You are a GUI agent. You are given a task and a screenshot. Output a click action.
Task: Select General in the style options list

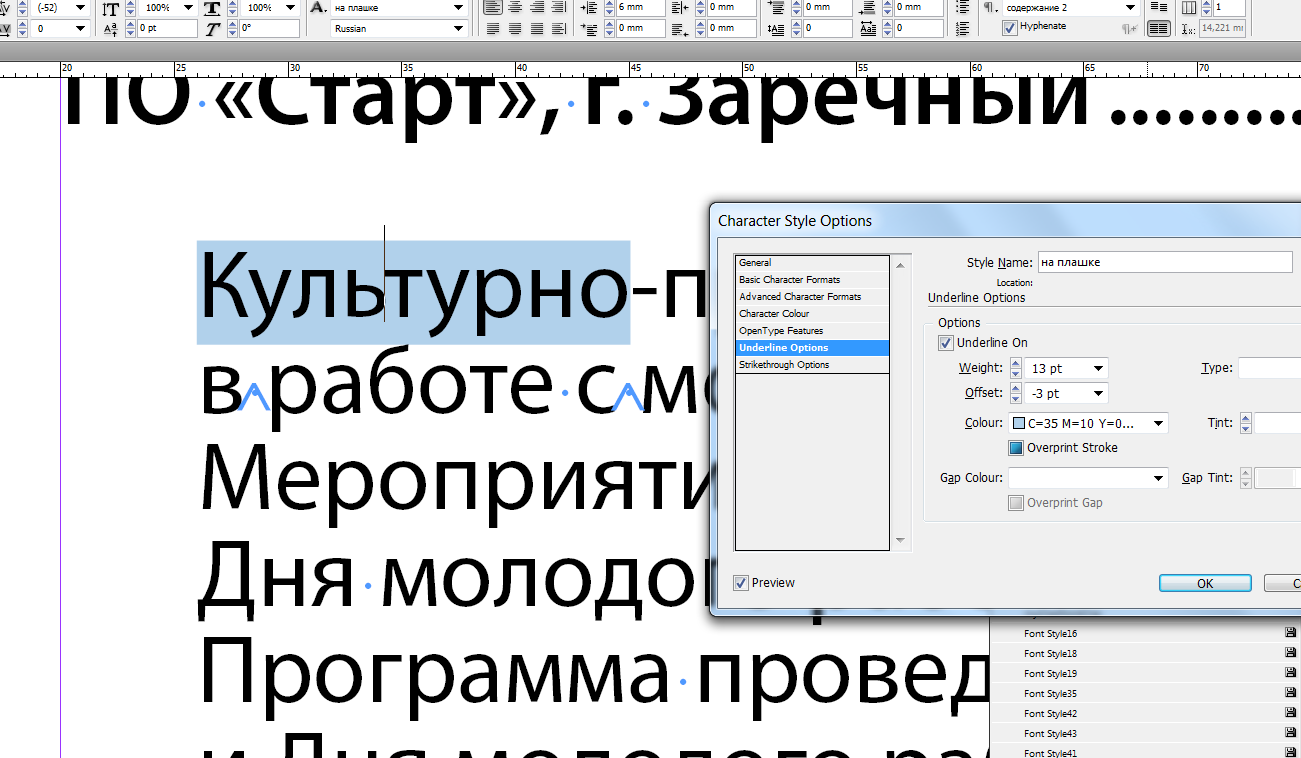coord(812,263)
